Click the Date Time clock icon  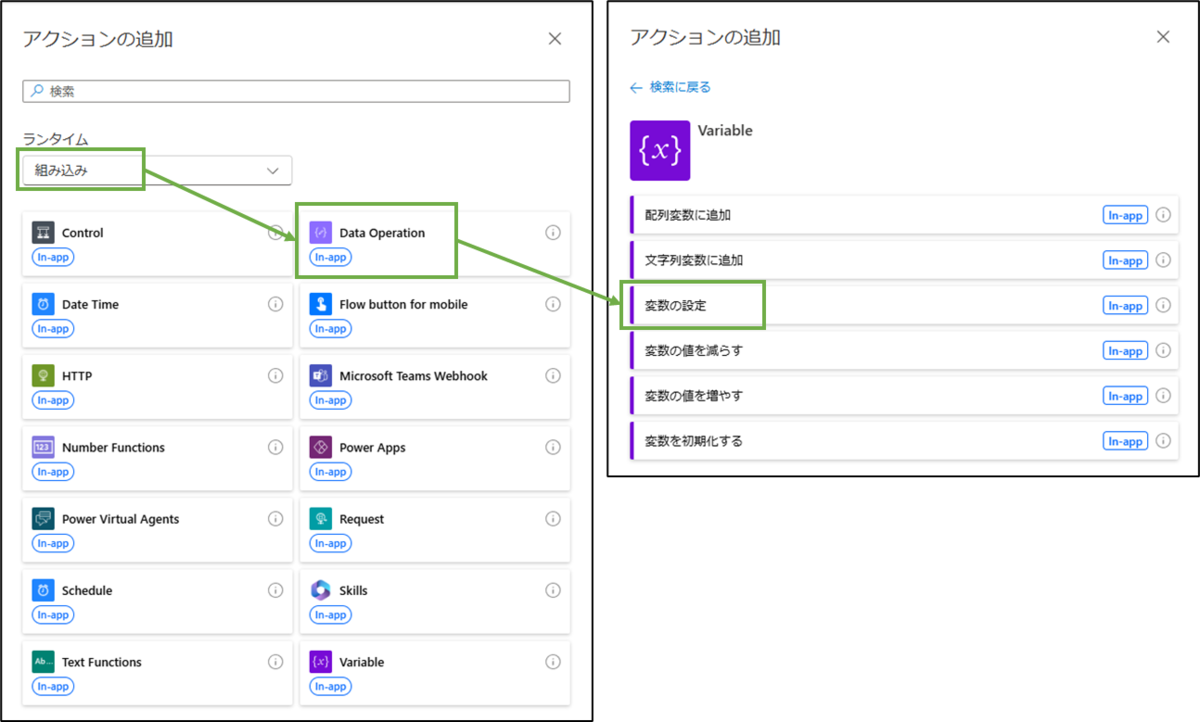pyautogui.click(x=43, y=304)
